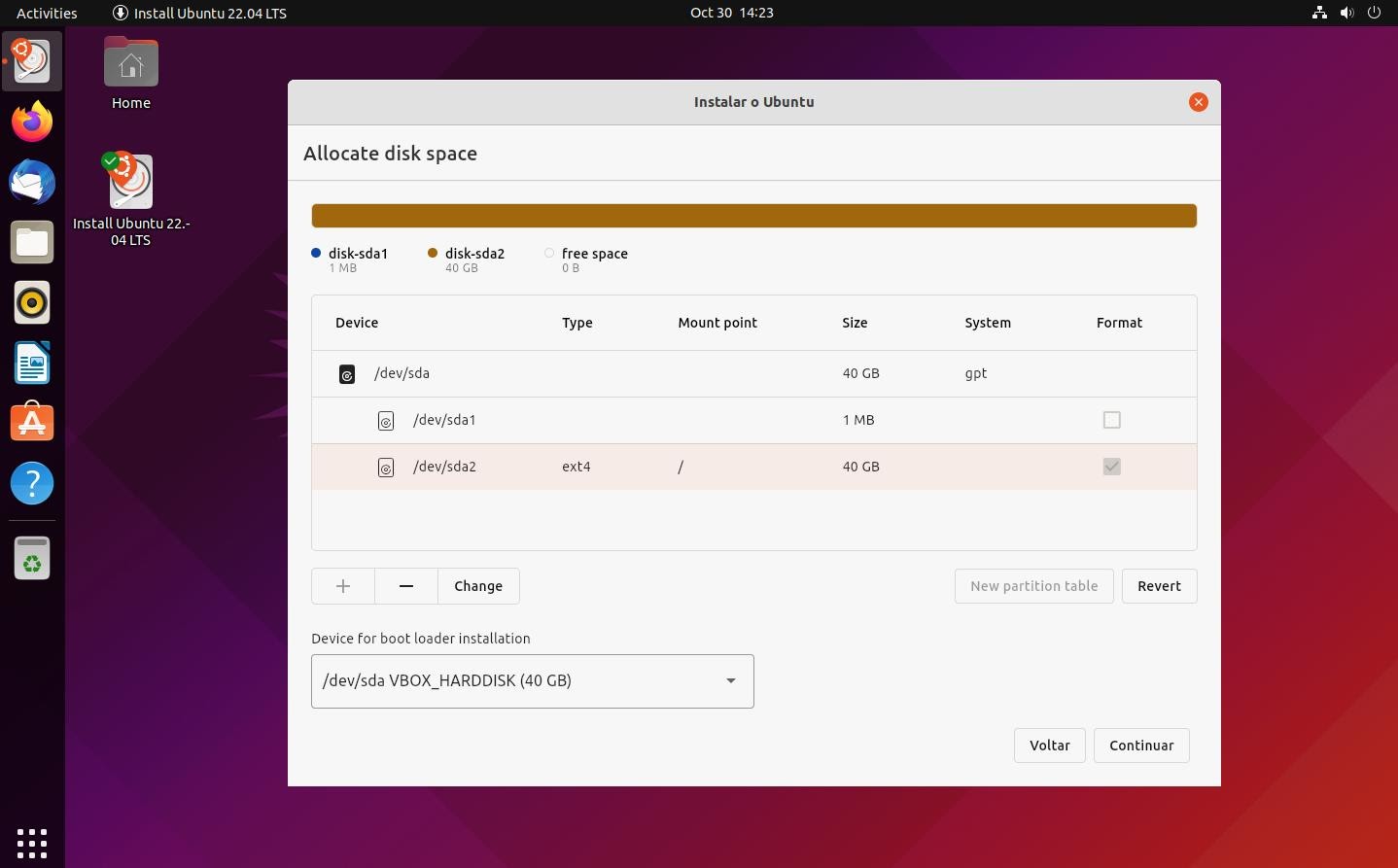Screen dimensions: 1398x868
Task: Click the disk-sda2 partition usage bar
Action: pyautogui.click(x=754, y=216)
